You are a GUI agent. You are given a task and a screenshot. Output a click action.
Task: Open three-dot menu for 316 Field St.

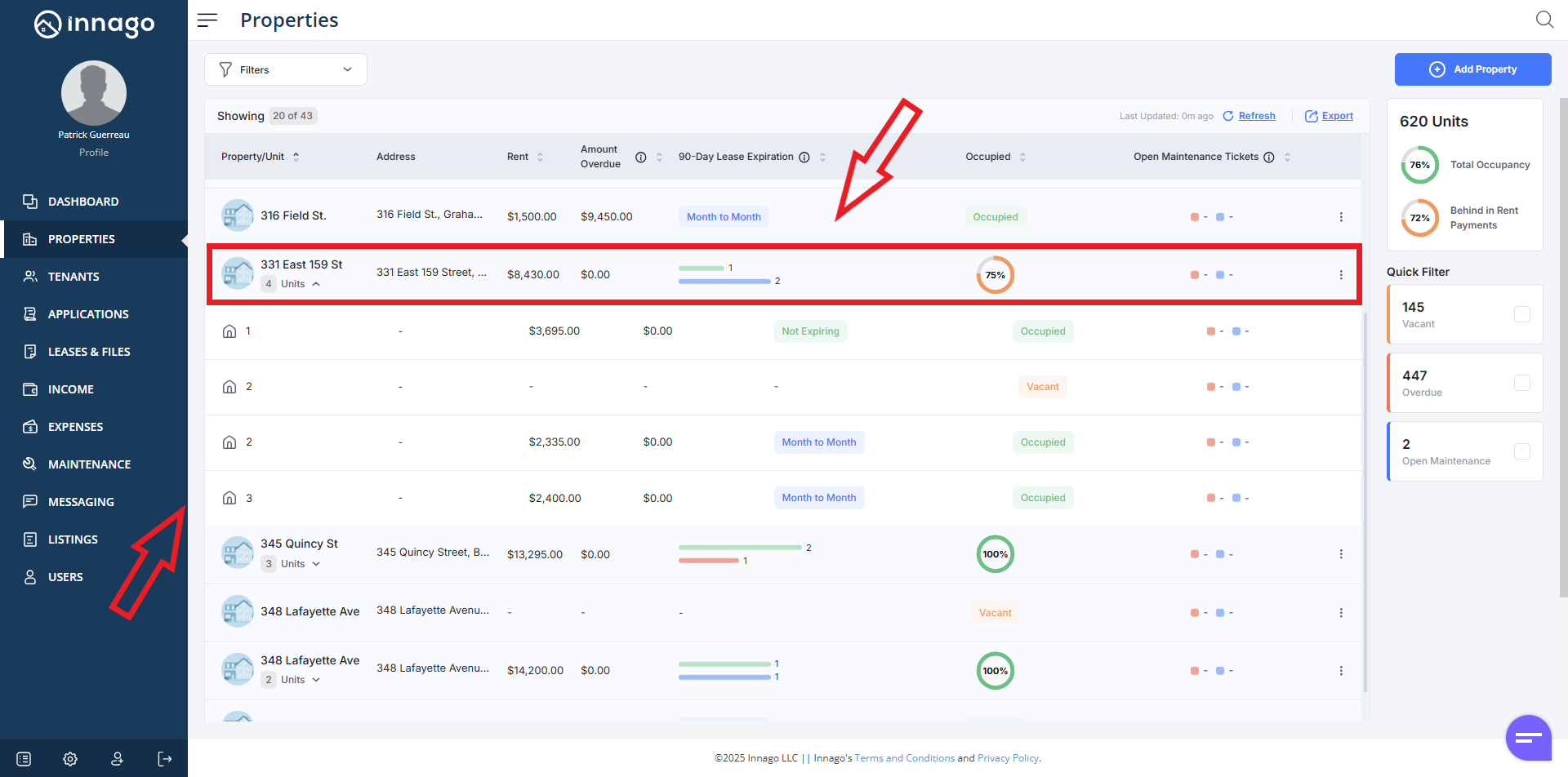click(1341, 217)
